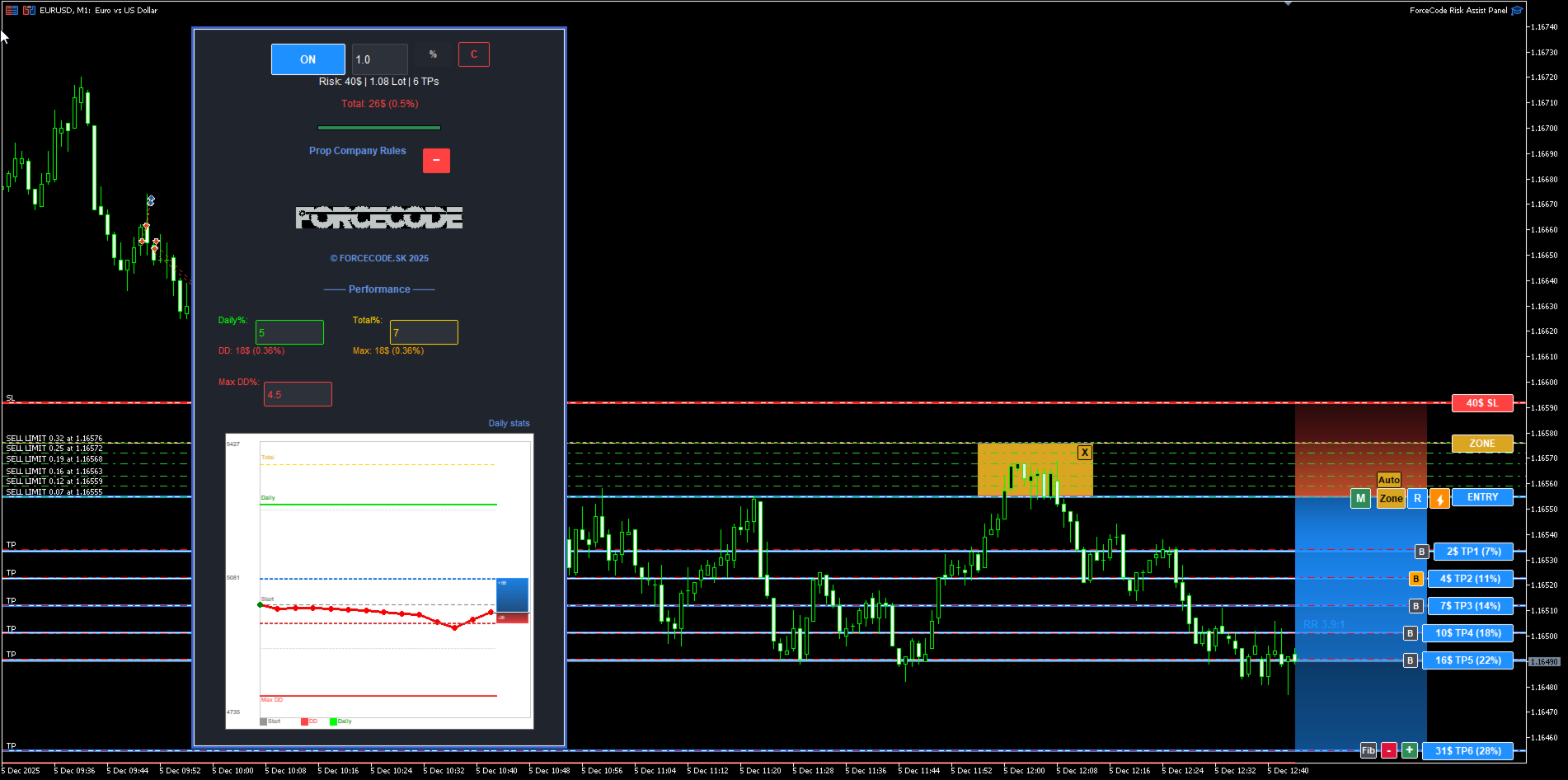
Task: Click the Max DD% input field
Action: pos(298,394)
